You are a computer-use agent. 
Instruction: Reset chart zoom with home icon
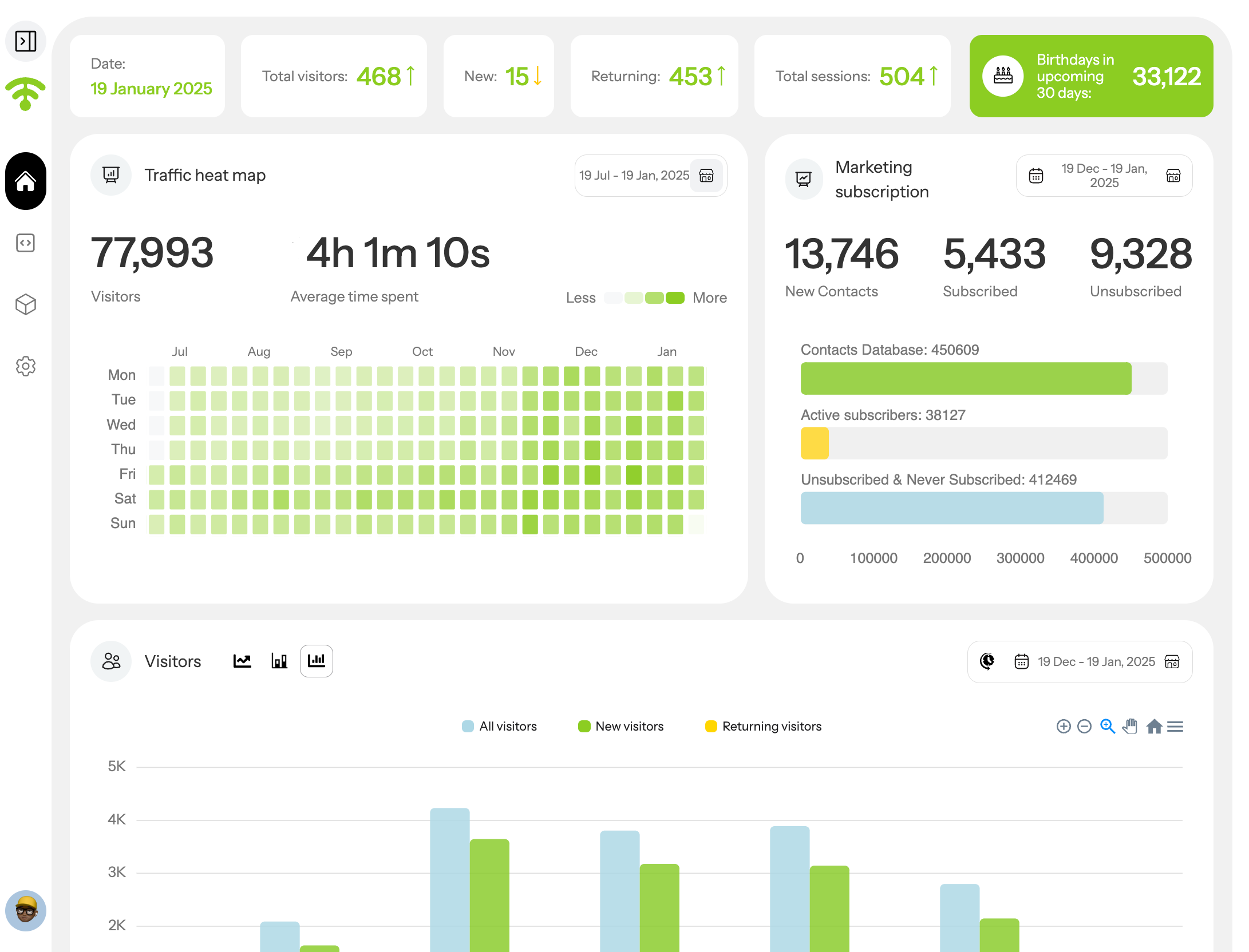click(x=1155, y=727)
